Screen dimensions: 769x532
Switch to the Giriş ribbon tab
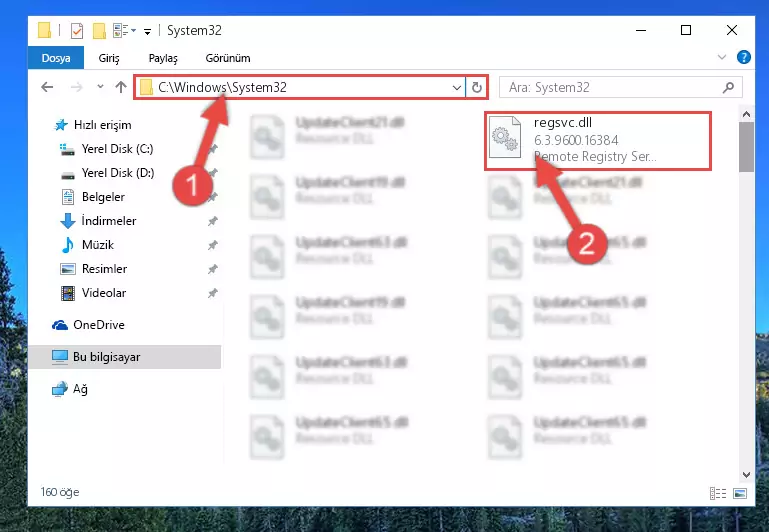tap(109, 58)
